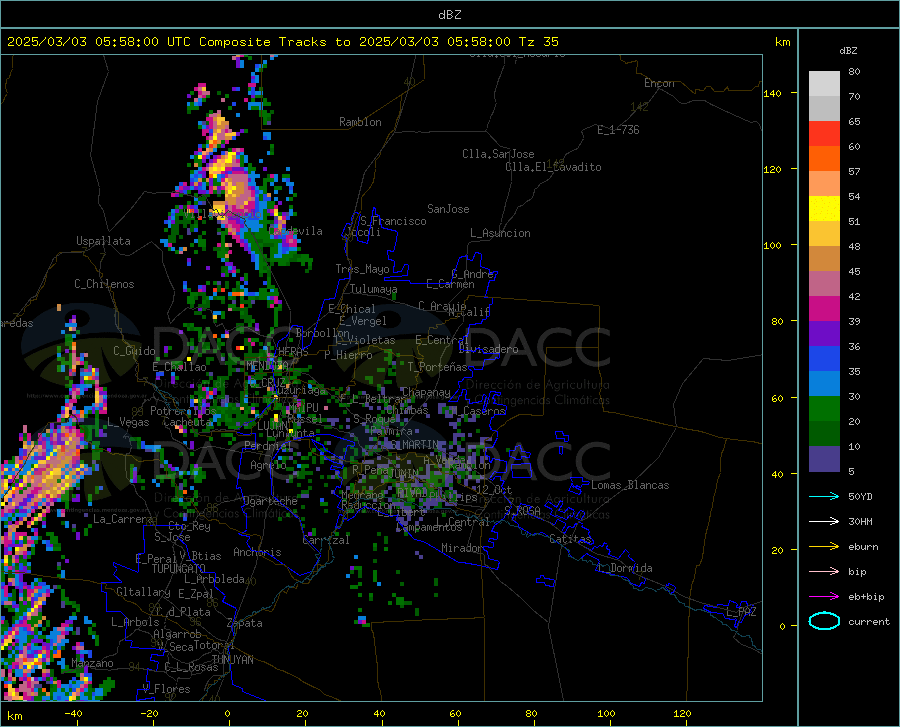Viewport: 900px width, 727px height.
Task: Pick the purple 36-39 dBZ swatch
Action: click(x=824, y=334)
